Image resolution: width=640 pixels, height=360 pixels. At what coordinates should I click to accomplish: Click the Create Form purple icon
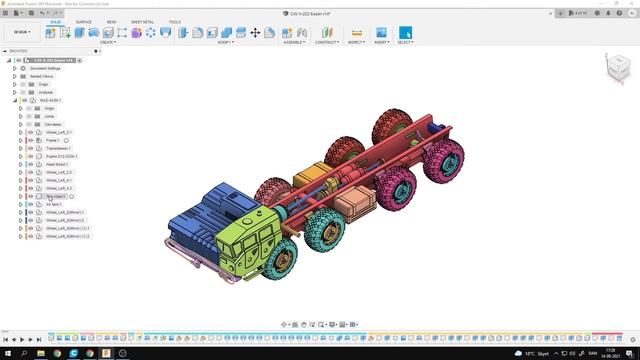[x=136, y=33]
